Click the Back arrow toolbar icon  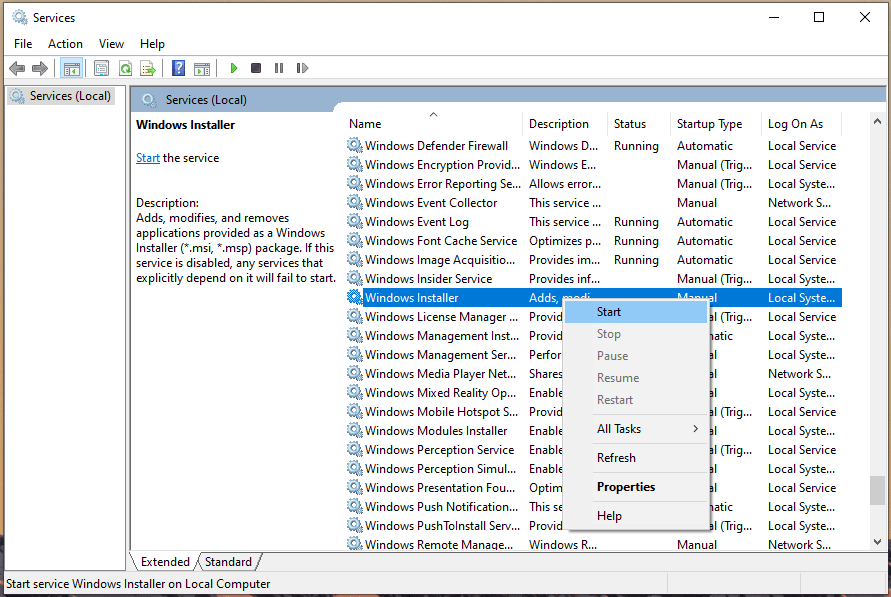point(17,68)
